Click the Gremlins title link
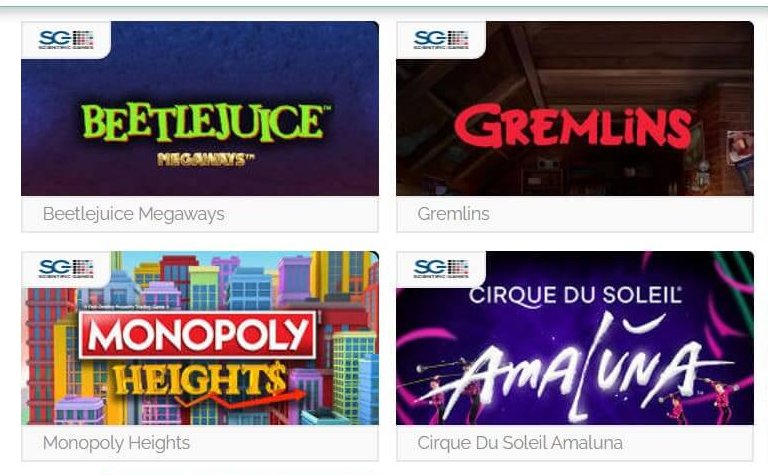This screenshot has height=475, width=768. point(453,214)
